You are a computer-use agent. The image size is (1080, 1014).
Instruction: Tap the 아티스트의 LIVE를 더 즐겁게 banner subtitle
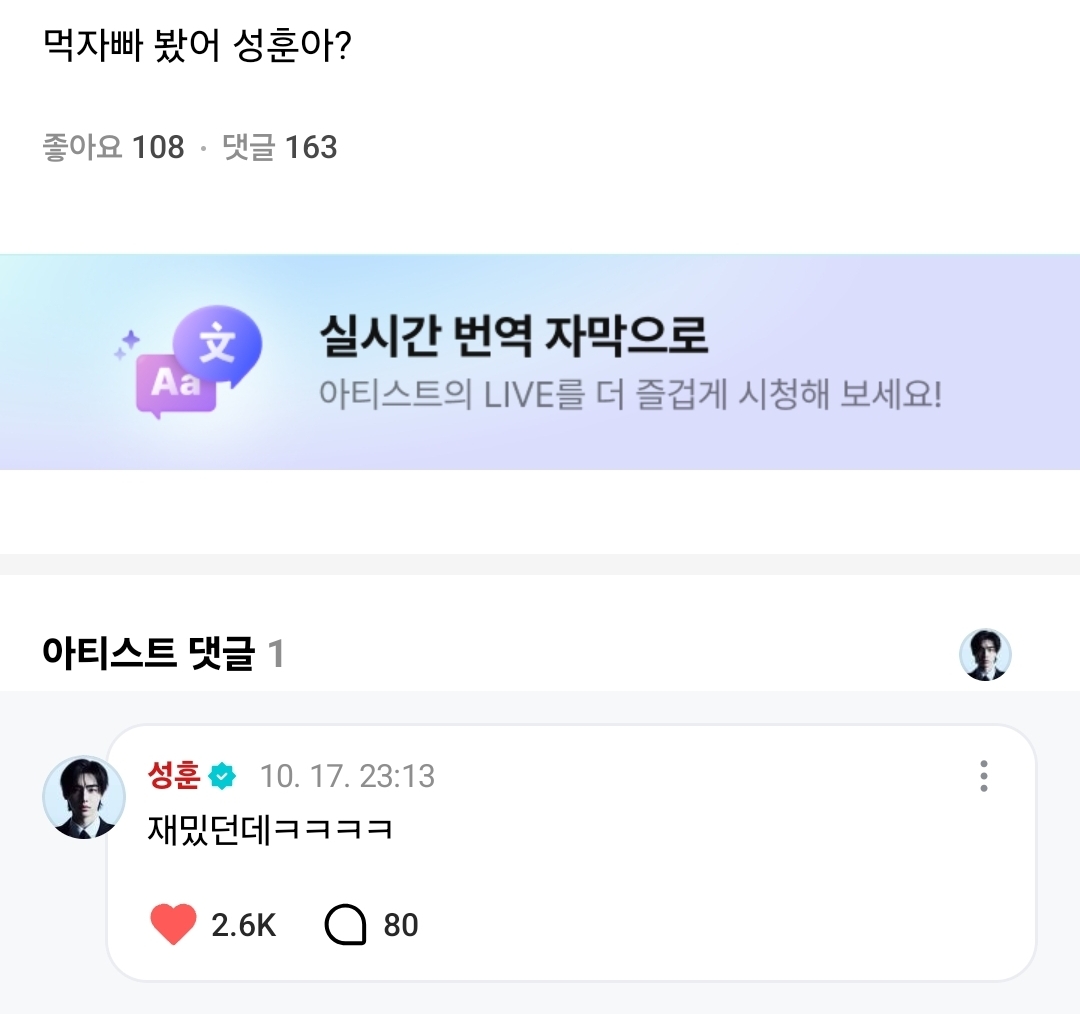tap(630, 393)
